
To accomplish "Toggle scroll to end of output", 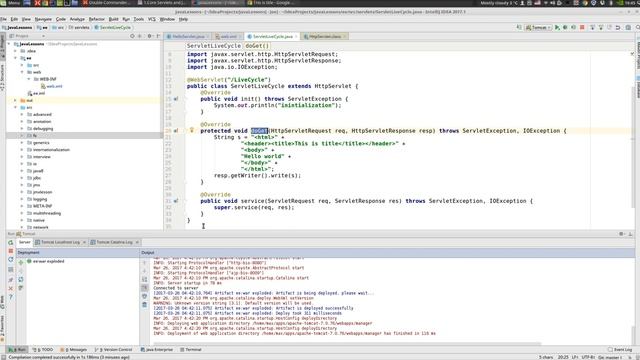I will click(x=144, y=288).
